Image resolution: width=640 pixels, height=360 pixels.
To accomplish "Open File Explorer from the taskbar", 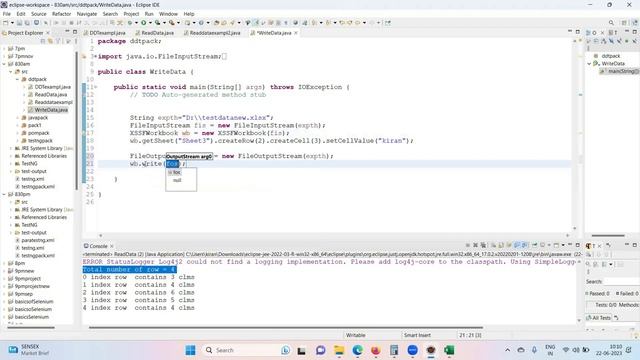I will point(339,350).
